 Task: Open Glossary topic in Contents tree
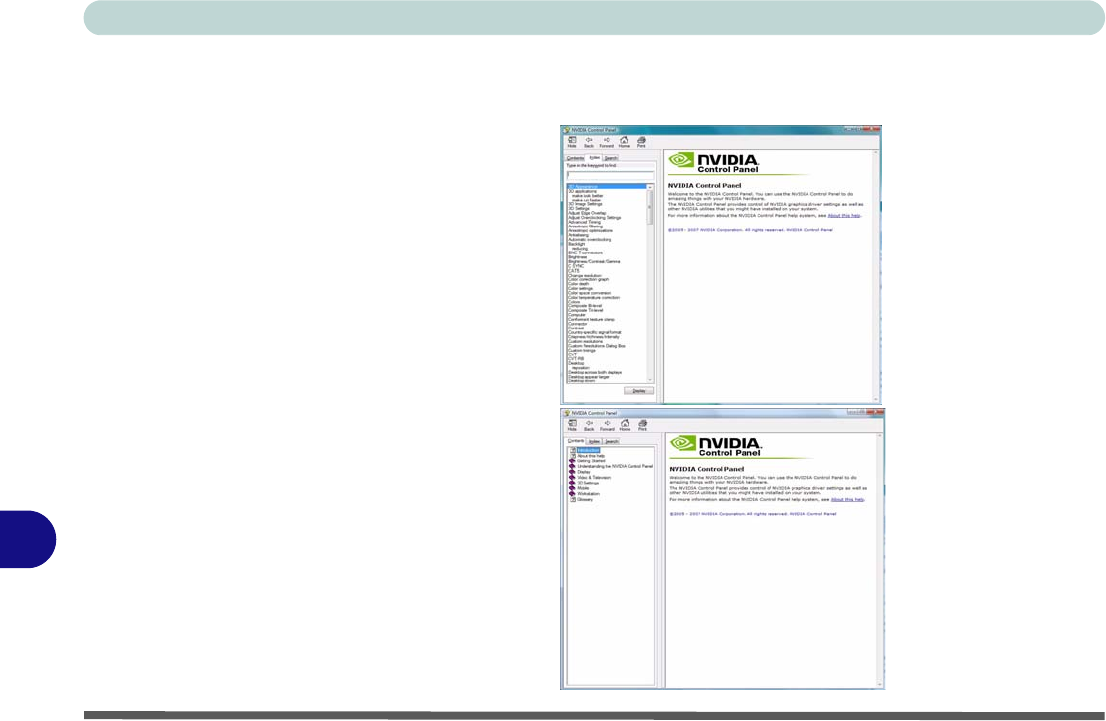(585, 499)
